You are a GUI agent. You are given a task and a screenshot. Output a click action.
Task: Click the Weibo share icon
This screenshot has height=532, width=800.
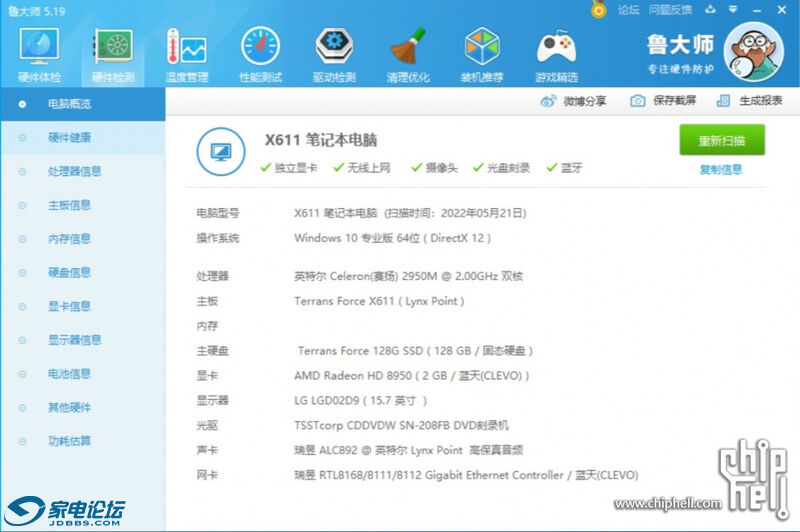(548, 100)
